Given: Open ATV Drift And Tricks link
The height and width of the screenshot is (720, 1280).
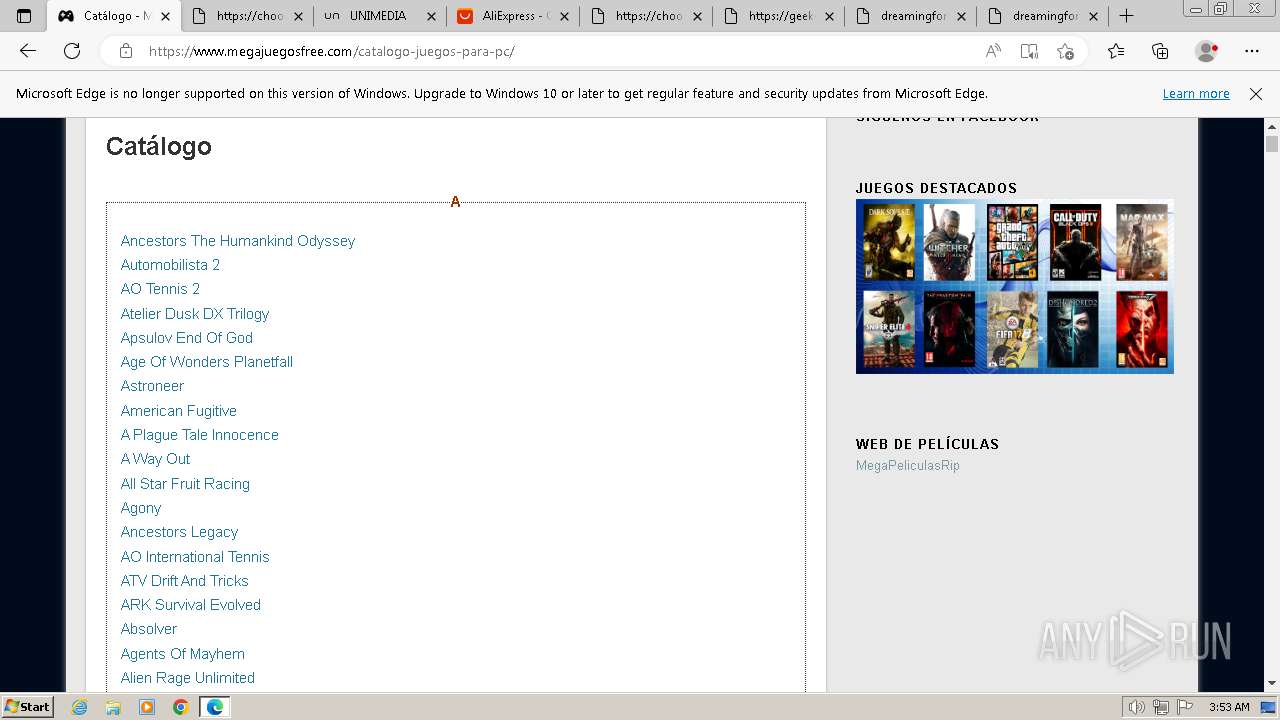Looking at the screenshot, I should 184,581.
